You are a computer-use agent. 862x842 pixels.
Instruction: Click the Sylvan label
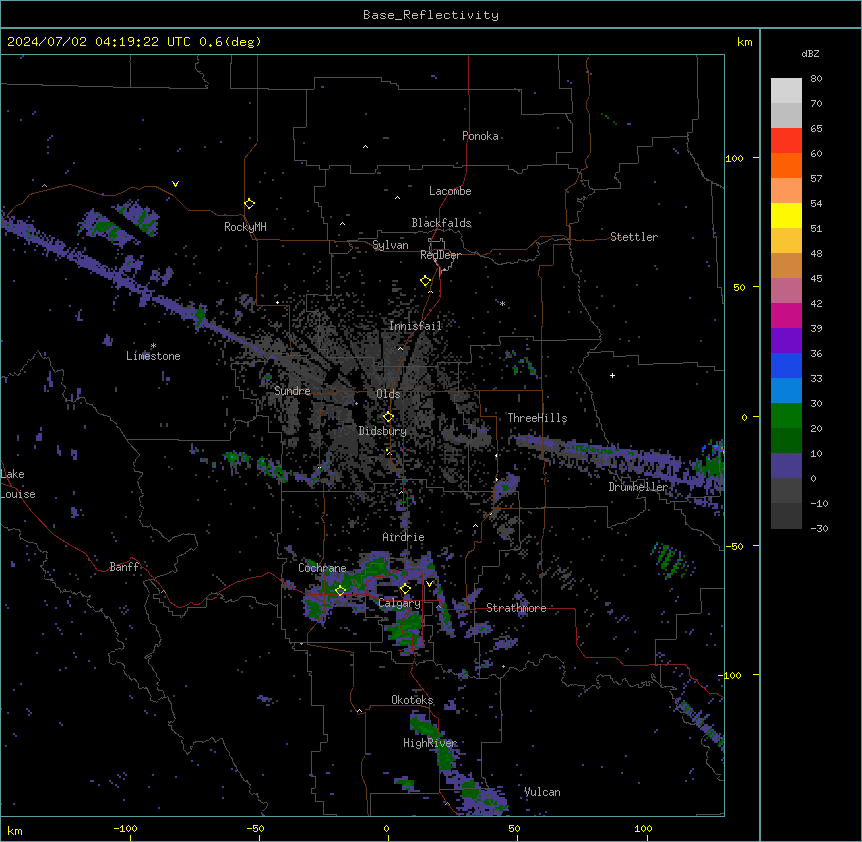(x=390, y=245)
